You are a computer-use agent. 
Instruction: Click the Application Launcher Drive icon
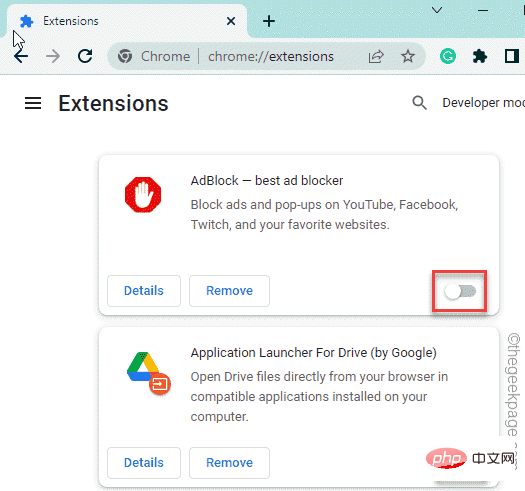(149, 373)
